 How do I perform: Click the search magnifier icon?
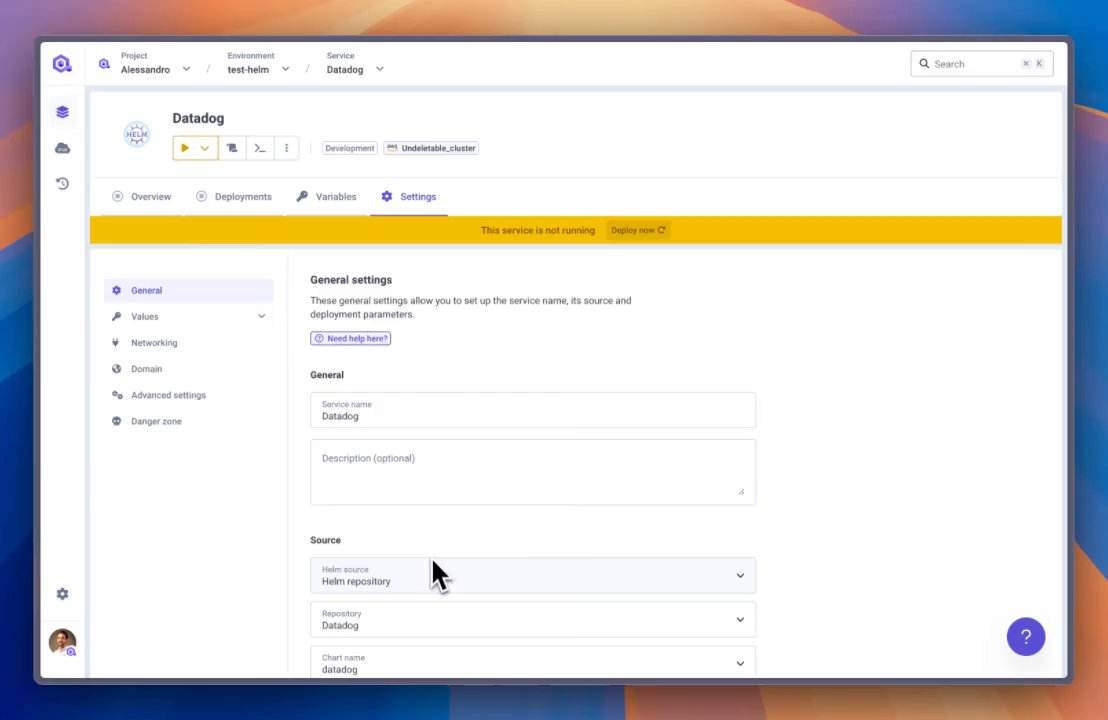[x=924, y=64]
